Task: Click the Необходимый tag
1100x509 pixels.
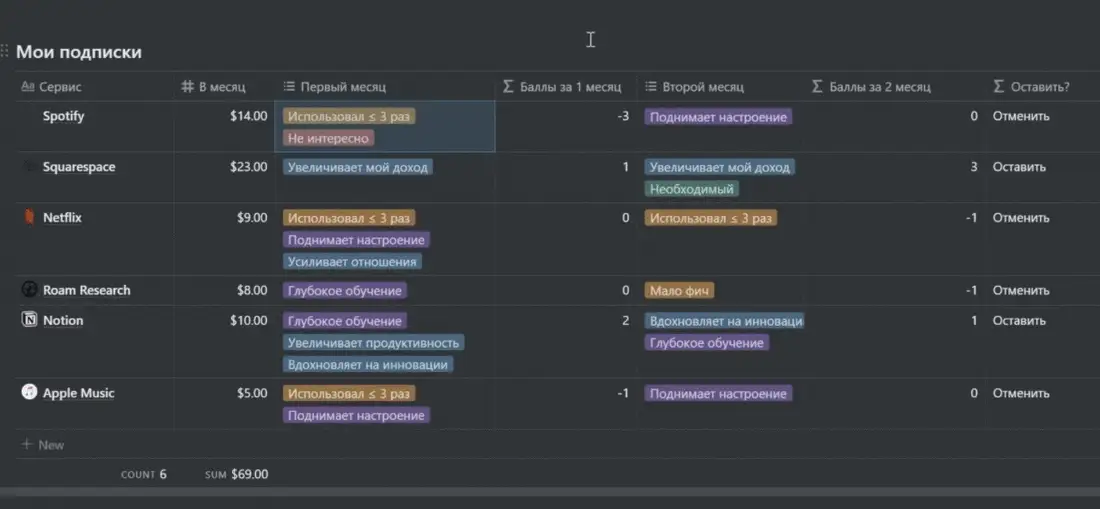Action: tap(692, 189)
